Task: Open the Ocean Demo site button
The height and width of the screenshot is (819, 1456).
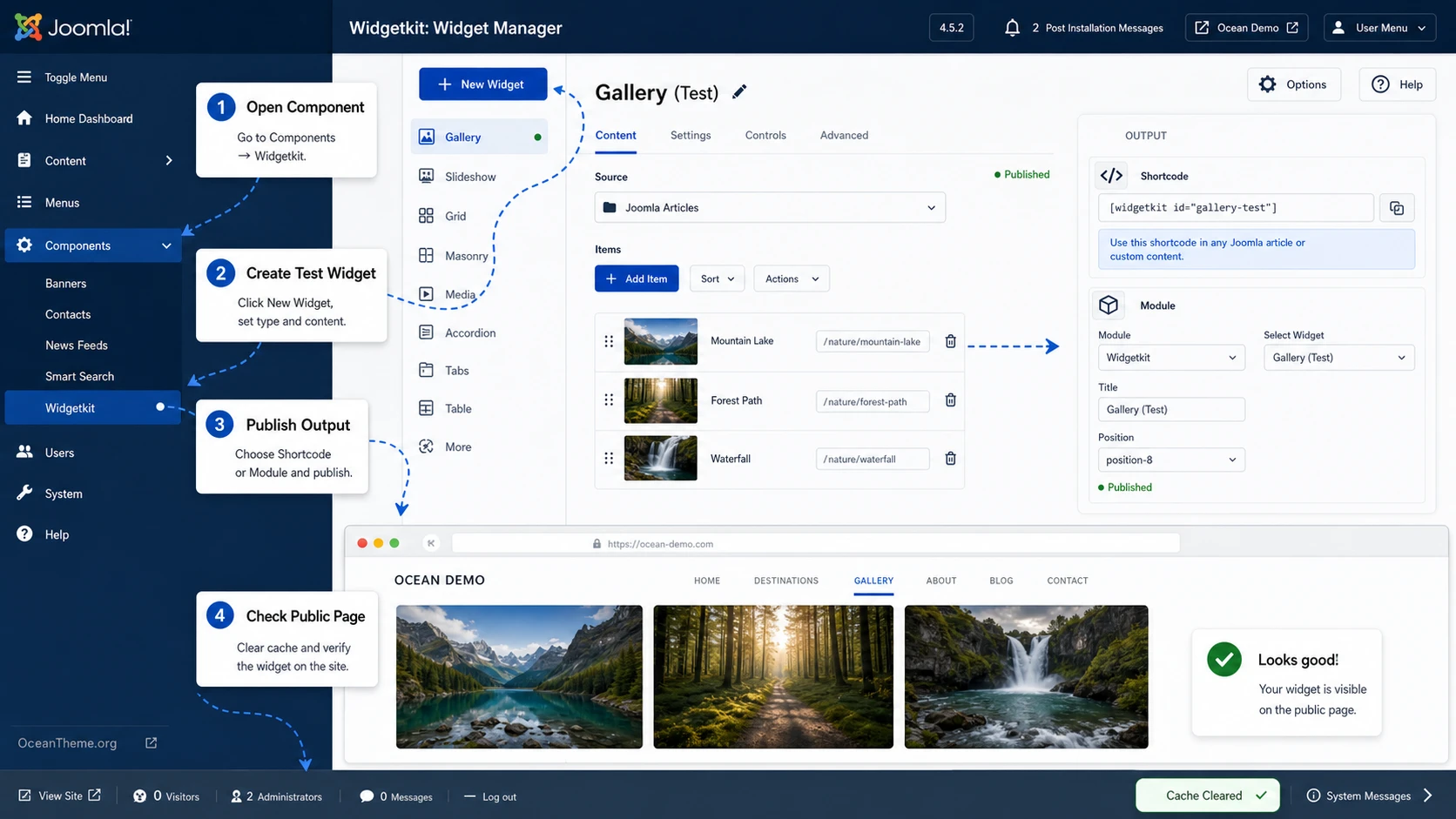Action: (1247, 28)
